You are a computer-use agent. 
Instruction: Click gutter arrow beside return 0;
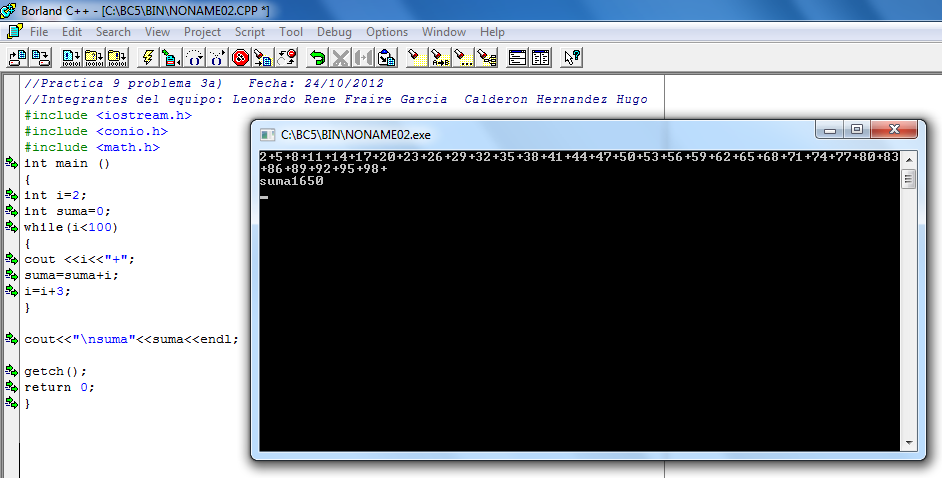pos(11,387)
